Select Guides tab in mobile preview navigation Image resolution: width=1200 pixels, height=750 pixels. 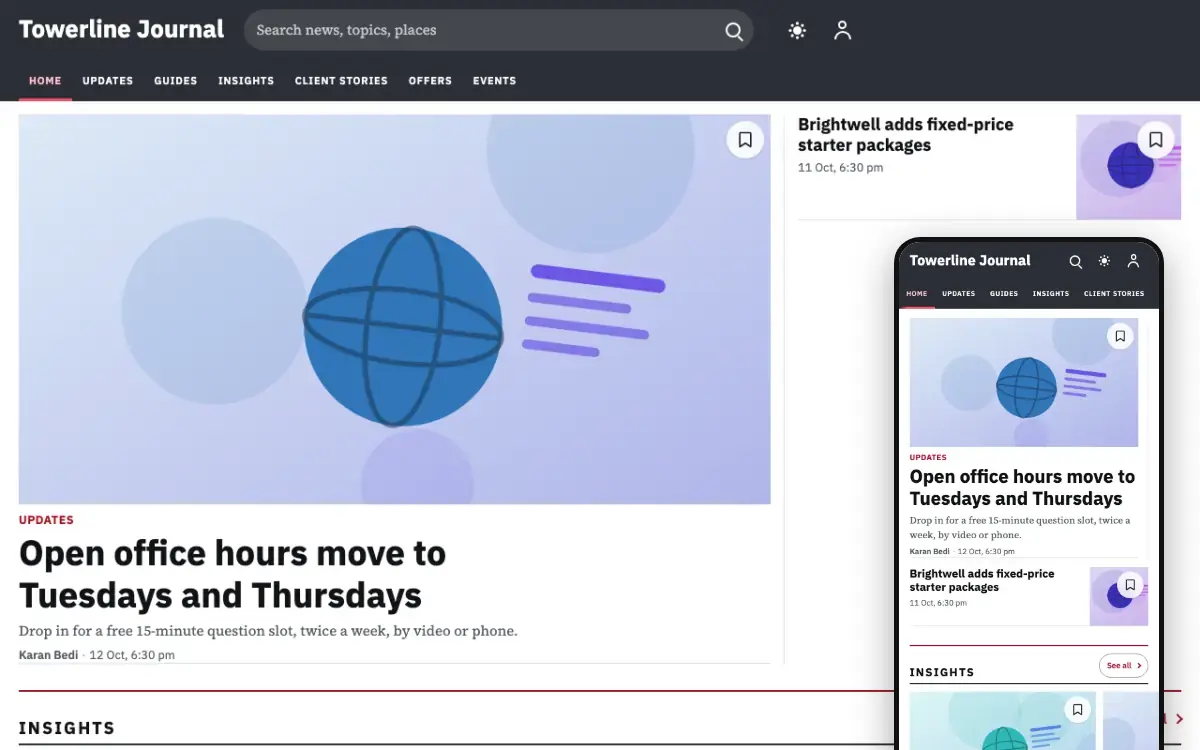(1004, 294)
